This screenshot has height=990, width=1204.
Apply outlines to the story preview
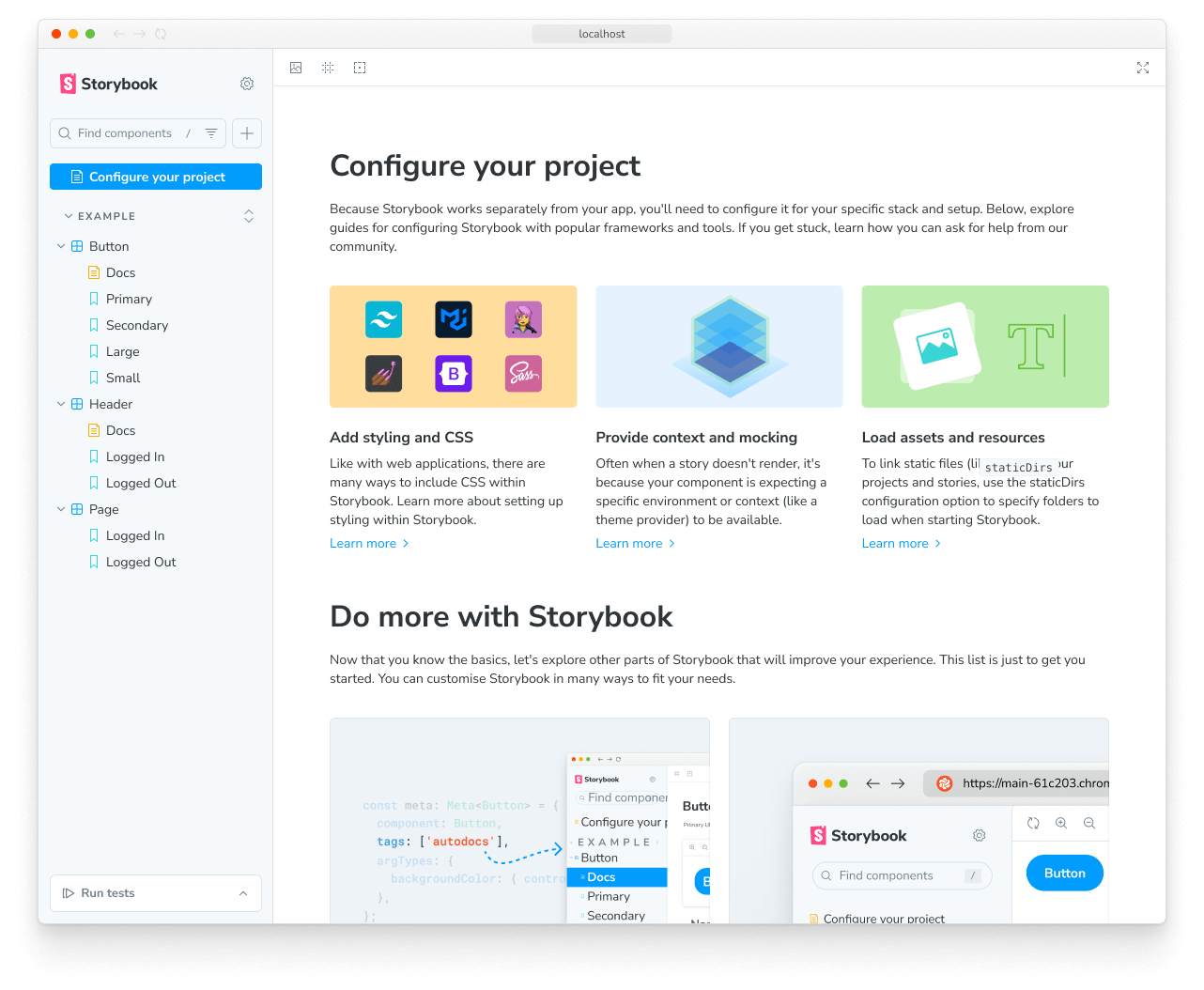pyautogui.click(x=360, y=68)
